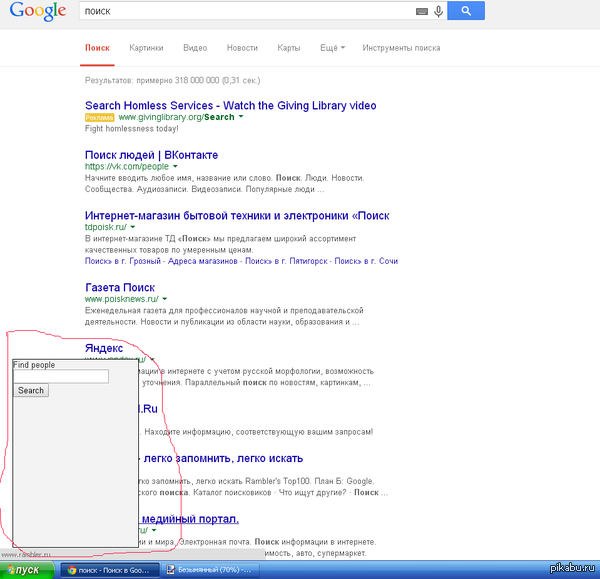Screen dimensions: 600x579
Task: Click the Реклама ad label
Action: pyautogui.click(x=99, y=117)
